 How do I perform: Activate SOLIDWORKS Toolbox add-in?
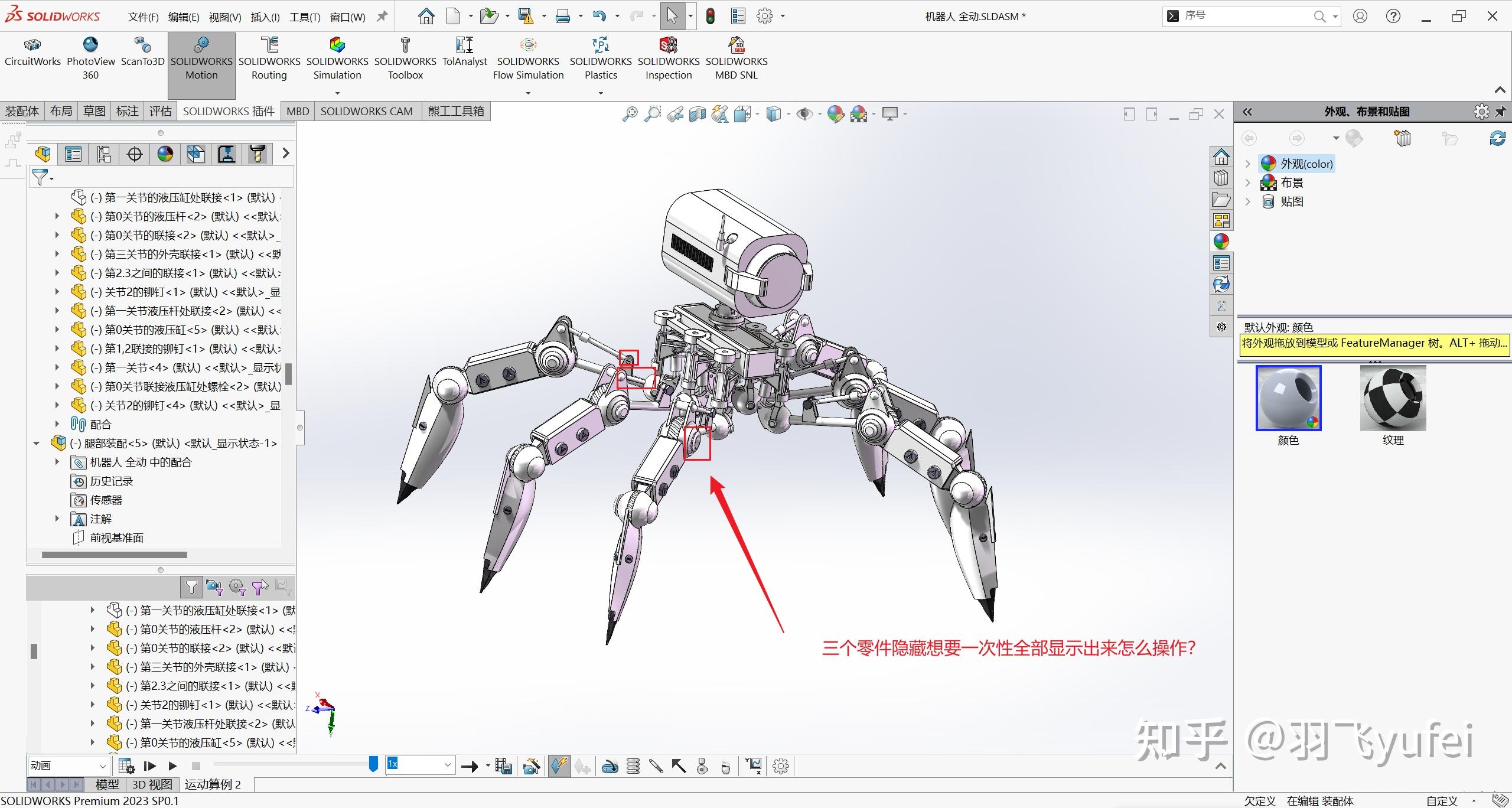405,58
